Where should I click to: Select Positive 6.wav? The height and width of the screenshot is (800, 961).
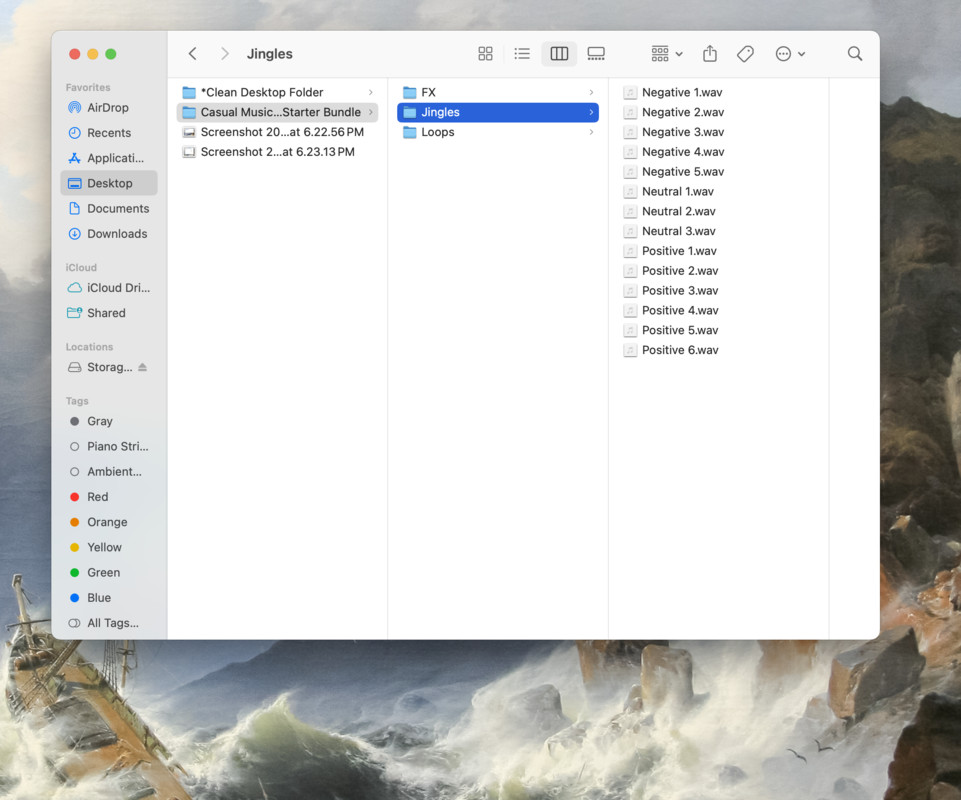click(x=718, y=350)
